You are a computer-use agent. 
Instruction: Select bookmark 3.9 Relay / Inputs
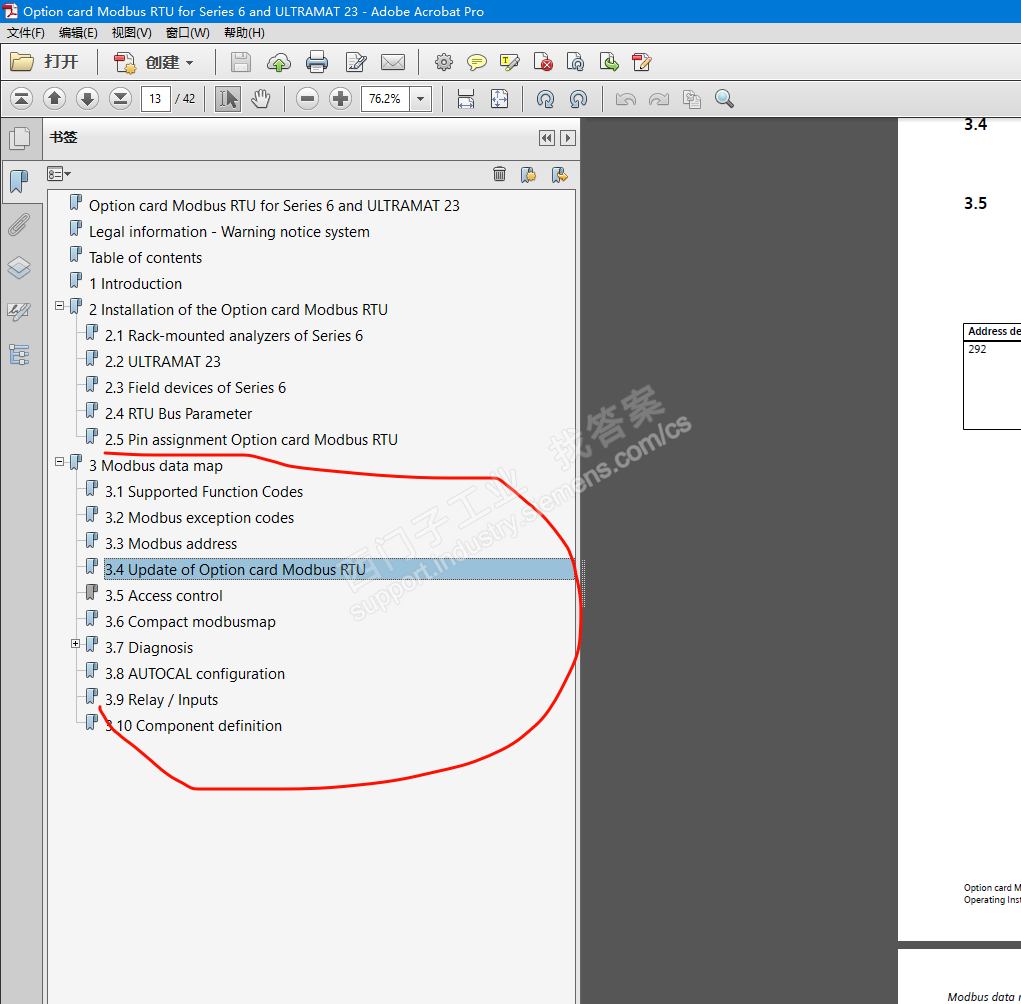pyautogui.click(x=161, y=701)
